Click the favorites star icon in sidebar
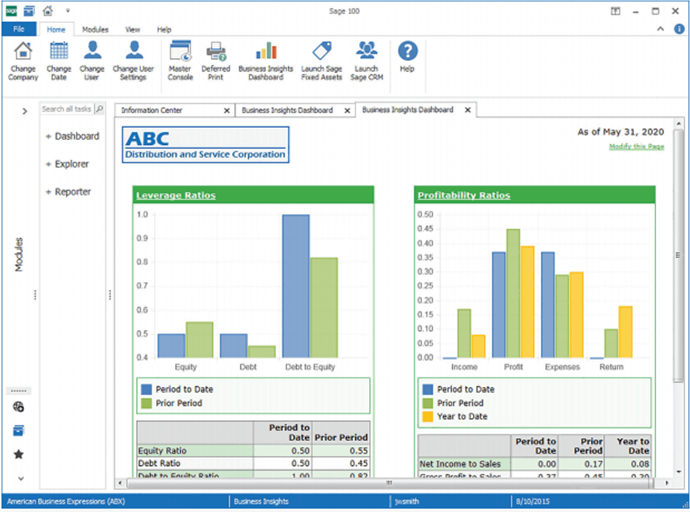This screenshot has height=512, width=690. (x=18, y=454)
